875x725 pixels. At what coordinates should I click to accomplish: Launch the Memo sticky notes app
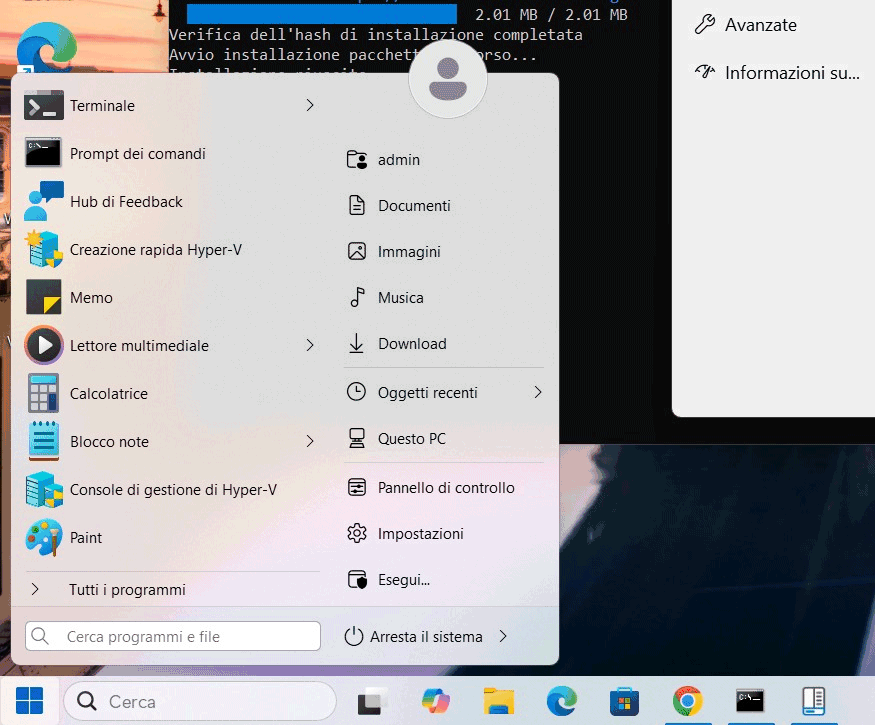pyautogui.click(x=91, y=298)
